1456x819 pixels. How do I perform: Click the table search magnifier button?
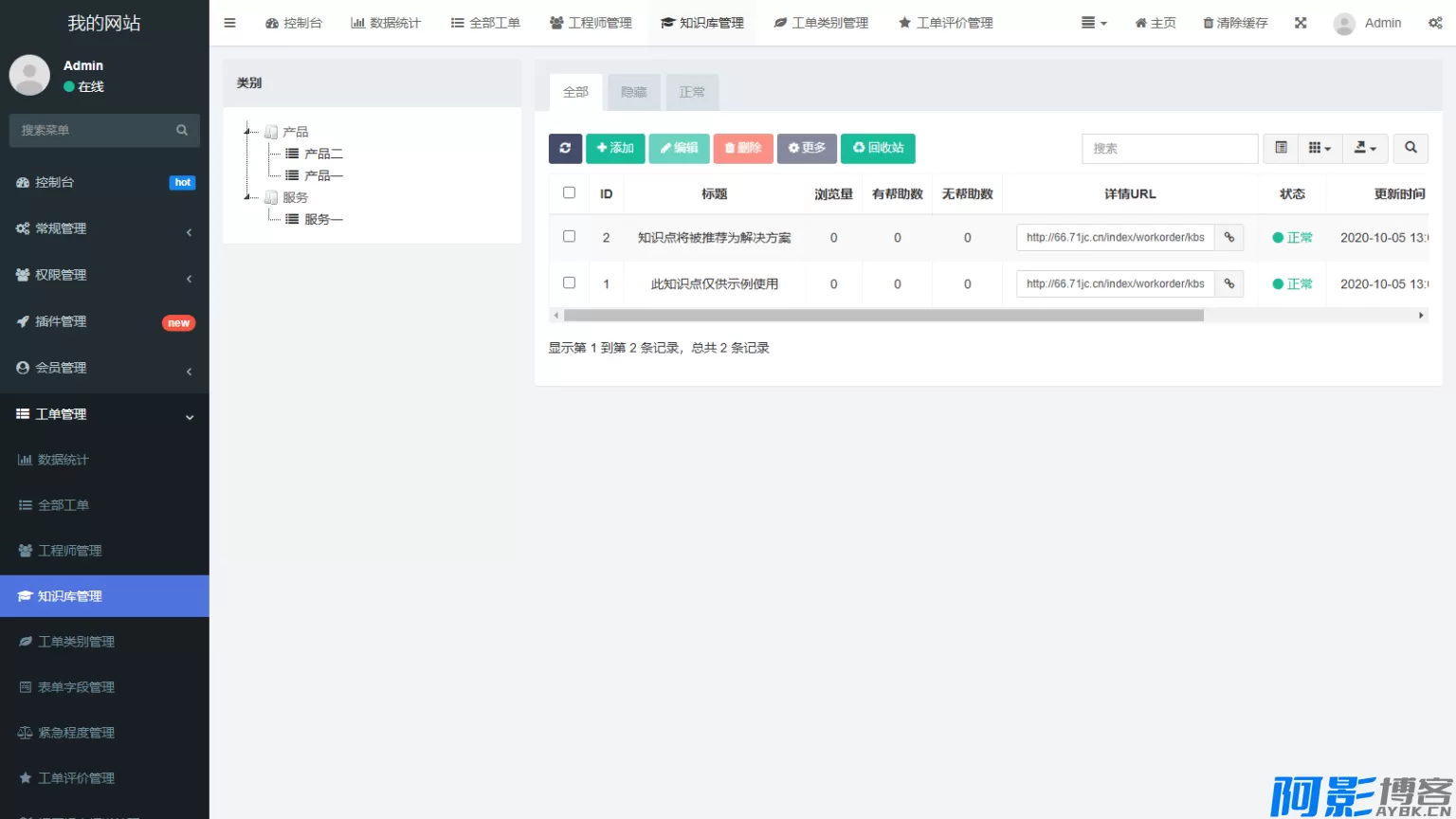tap(1410, 148)
